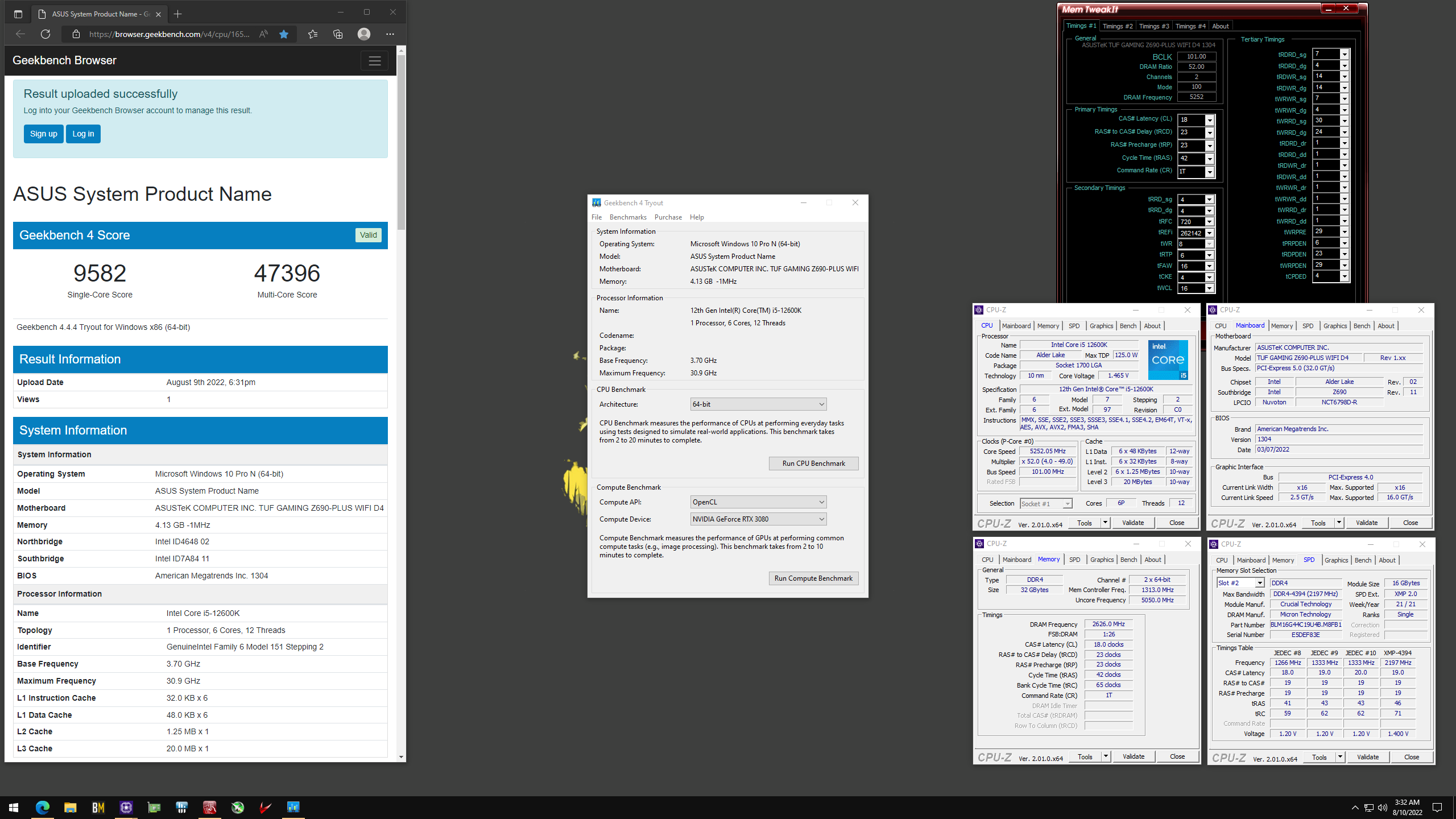Open a new Edge tab
The image size is (1456, 819).
click(178, 14)
